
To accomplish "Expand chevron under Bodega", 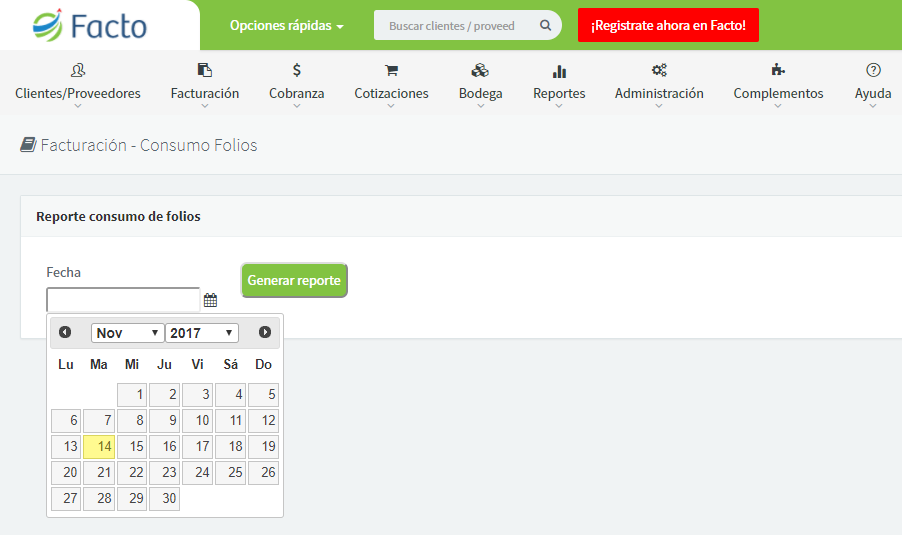I will 480,106.
